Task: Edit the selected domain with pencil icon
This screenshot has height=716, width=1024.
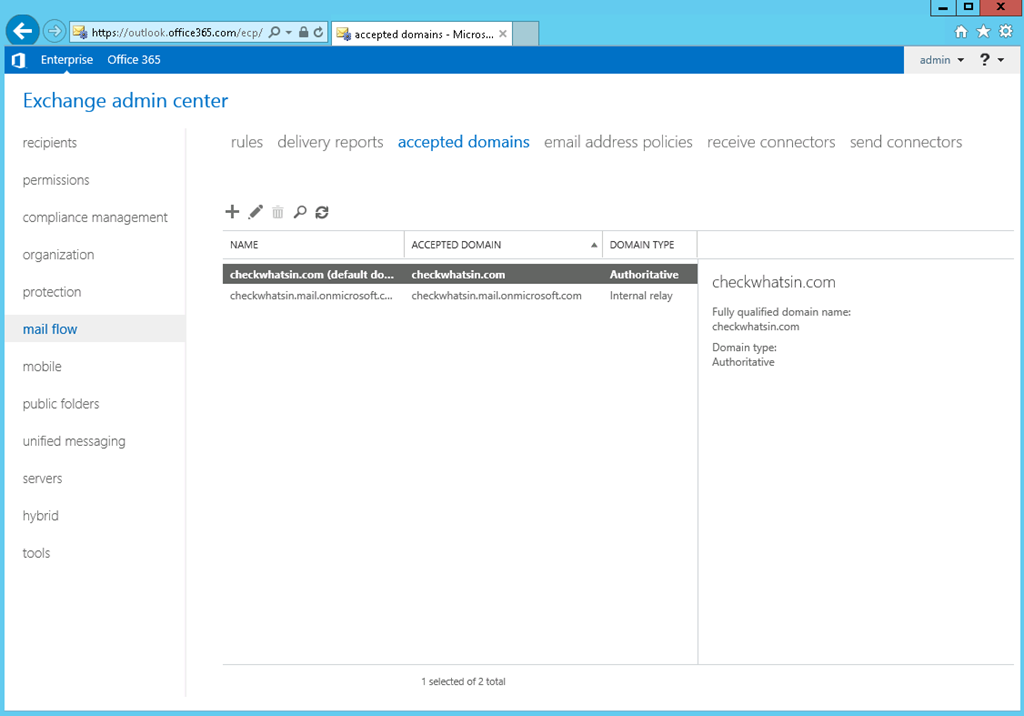Action: (x=255, y=212)
